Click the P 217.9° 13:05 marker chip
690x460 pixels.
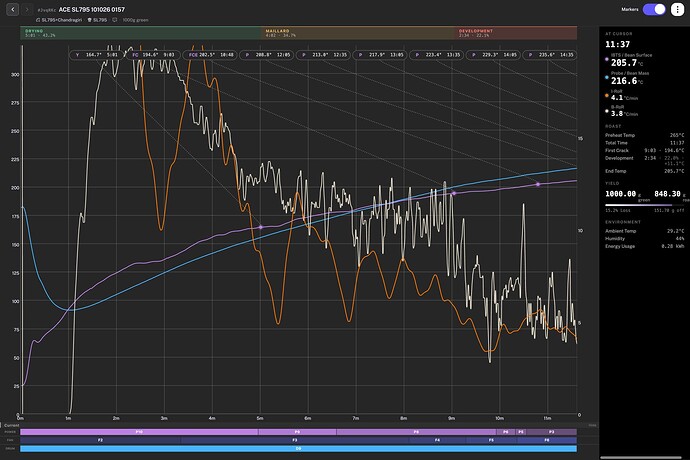pyautogui.click(x=380, y=55)
